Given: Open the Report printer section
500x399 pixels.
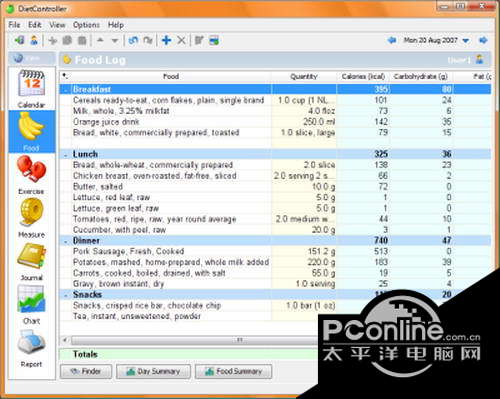Looking at the screenshot, I should point(31,348).
